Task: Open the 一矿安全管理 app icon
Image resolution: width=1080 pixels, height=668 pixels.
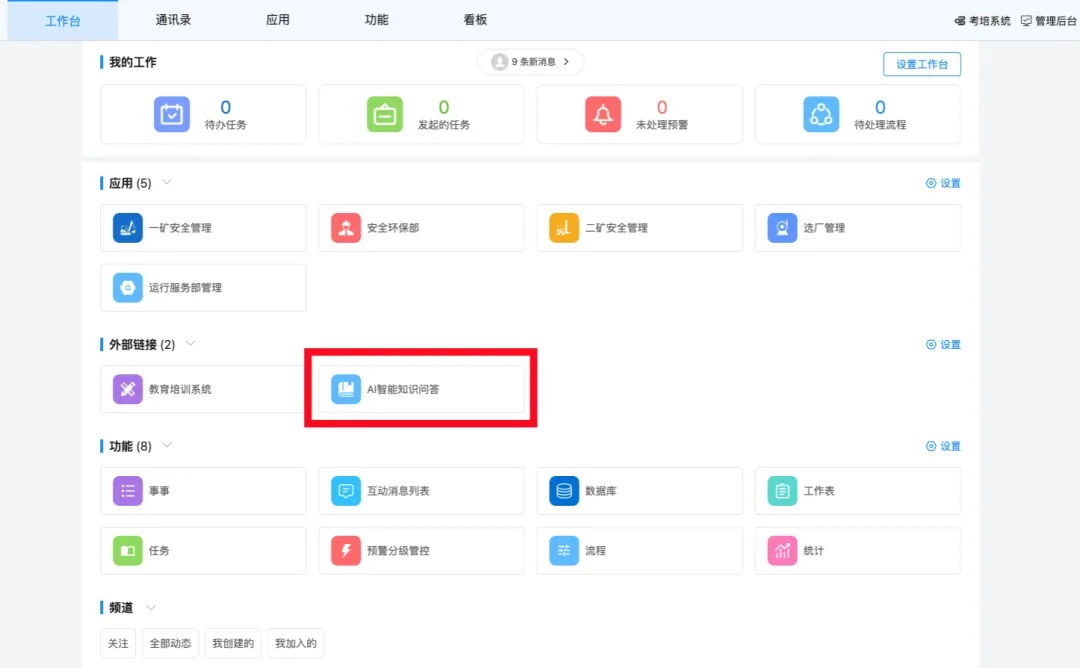Action: (128, 228)
